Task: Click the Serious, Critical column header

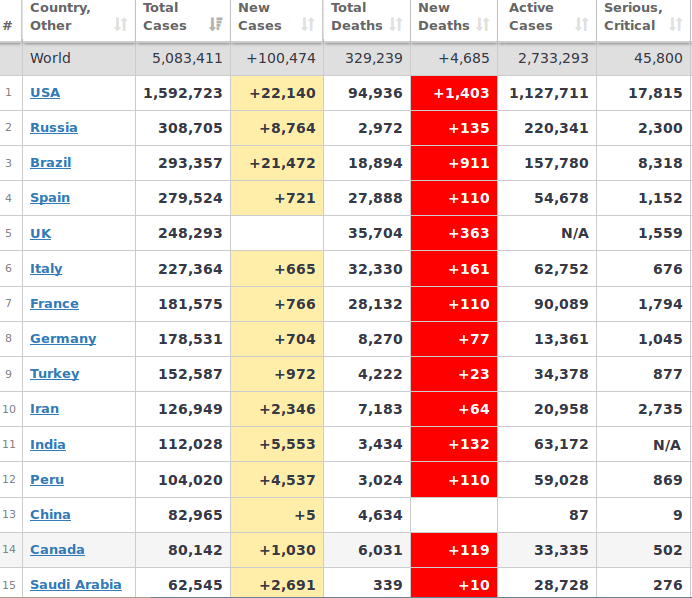Action: pos(633,17)
